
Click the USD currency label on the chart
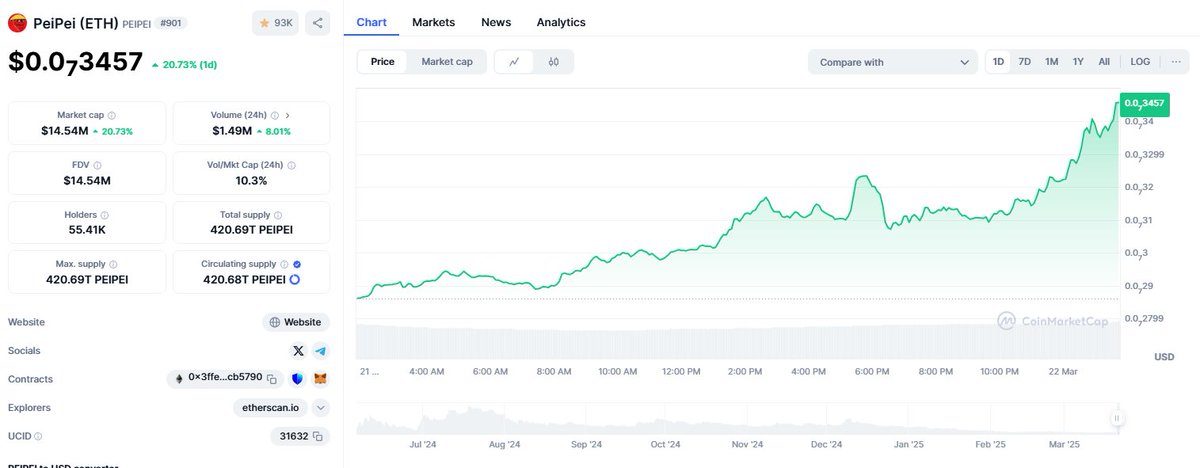pos(1164,357)
